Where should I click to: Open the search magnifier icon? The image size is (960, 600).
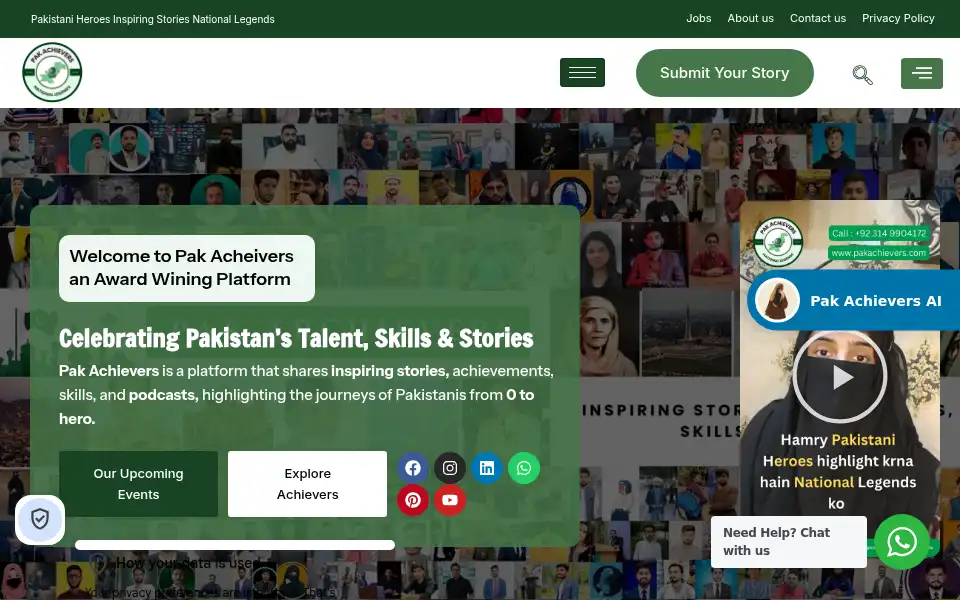tap(863, 74)
